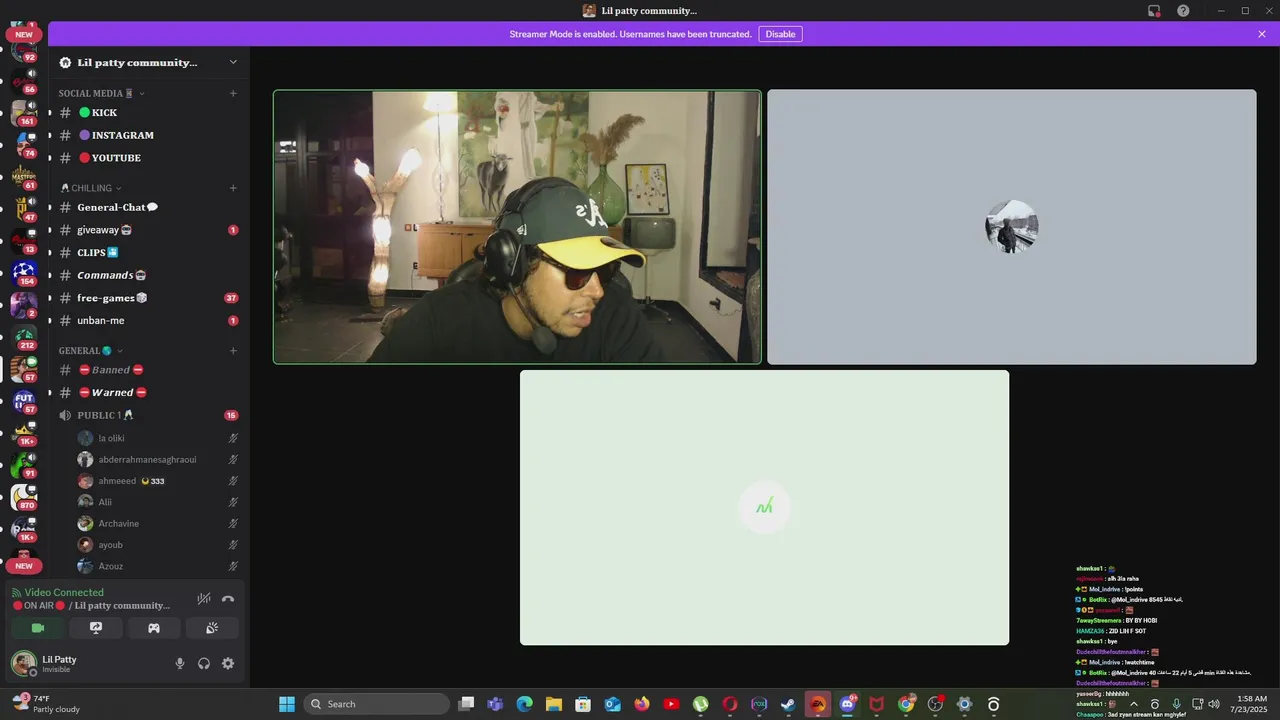Open the server icon with the 212 badge
The height and width of the screenshot is (720, 1280).
24,335
